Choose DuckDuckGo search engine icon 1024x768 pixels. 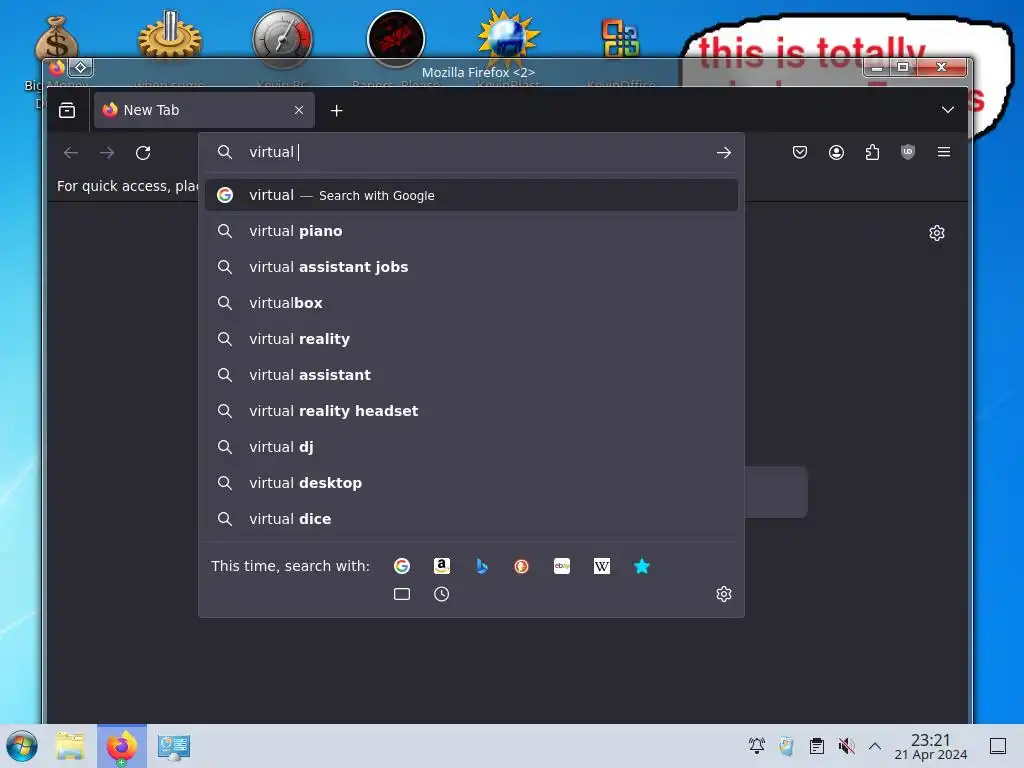[x=521, y=566]
